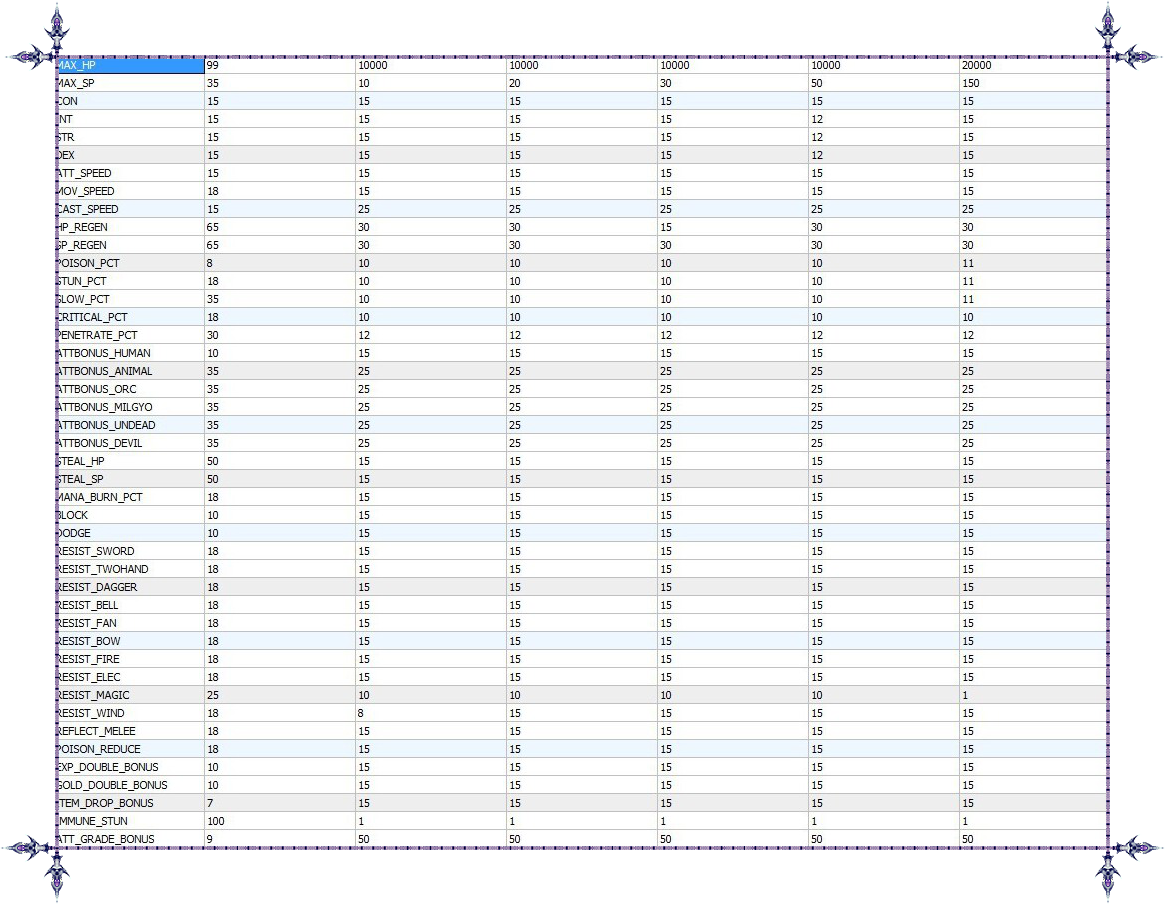Select the CRITICAL_PCT row label

click(92, 317)
